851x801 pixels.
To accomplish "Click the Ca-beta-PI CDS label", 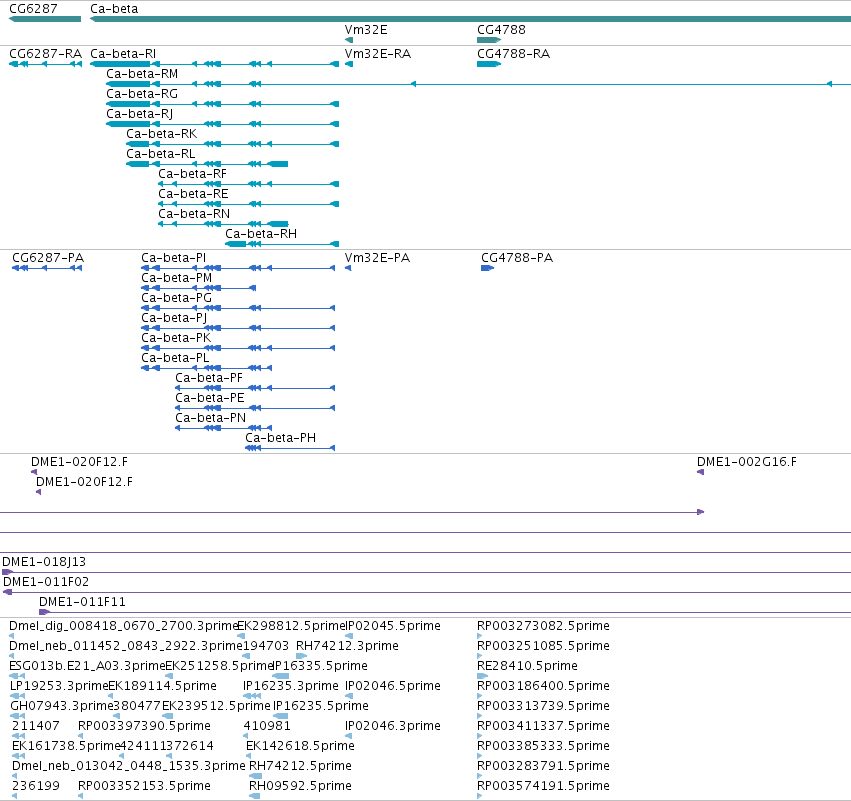I will click(x=174, y=257).
